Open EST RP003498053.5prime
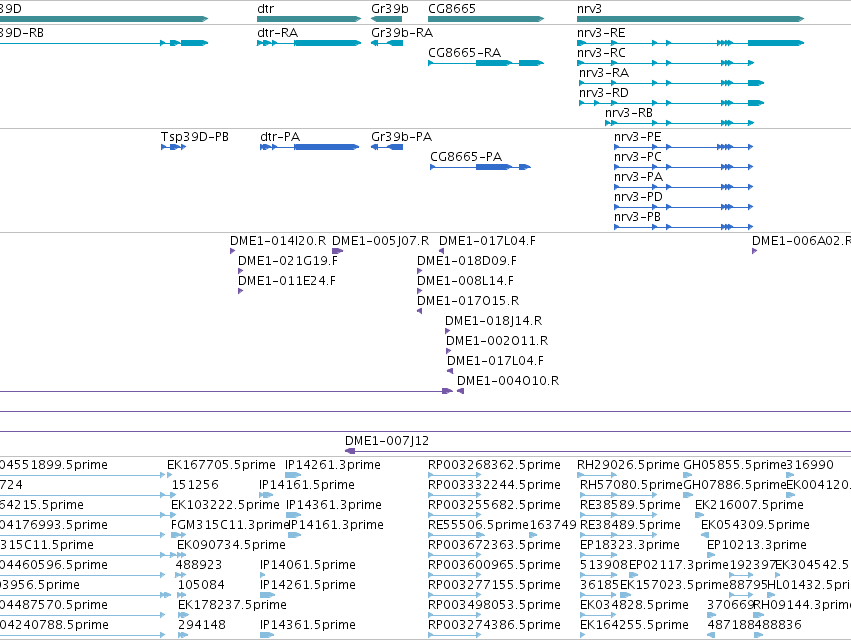Image resolution: width=851 pixels, height=640 pixels. [x=454, y=616]
